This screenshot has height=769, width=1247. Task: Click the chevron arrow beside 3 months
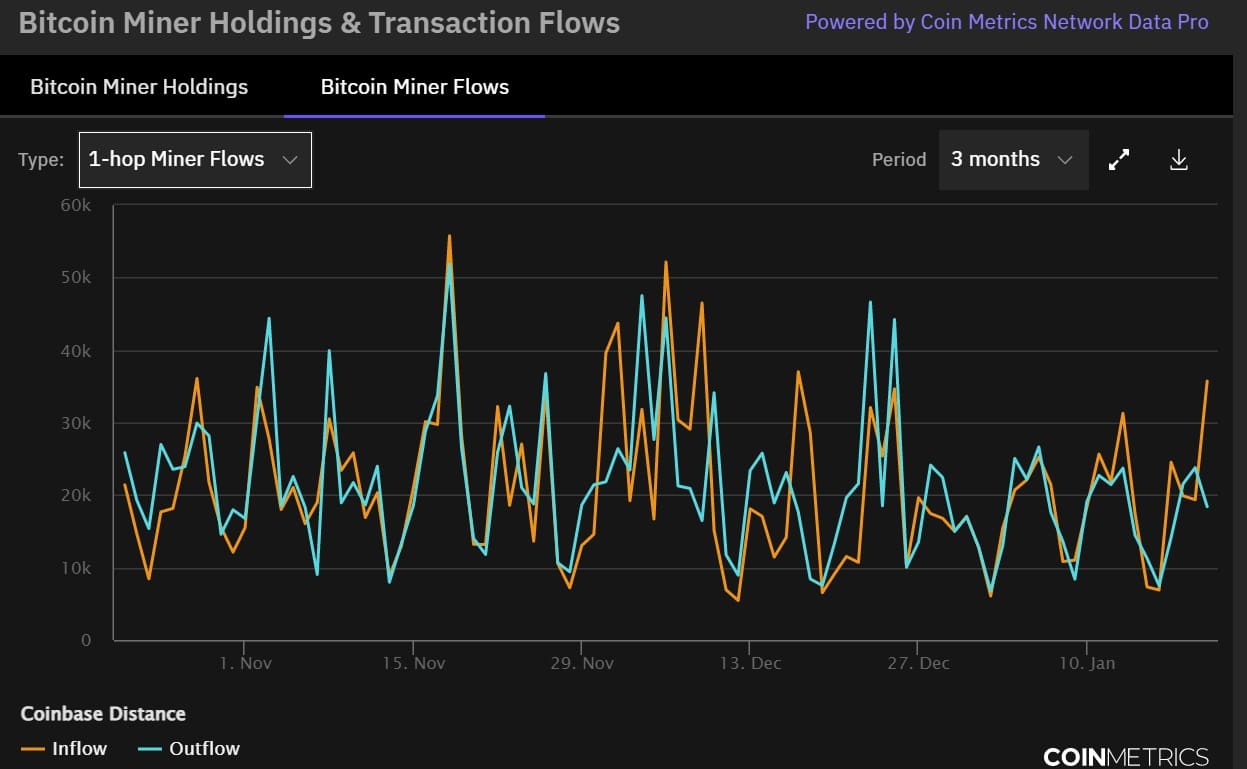pos(1065,160)
